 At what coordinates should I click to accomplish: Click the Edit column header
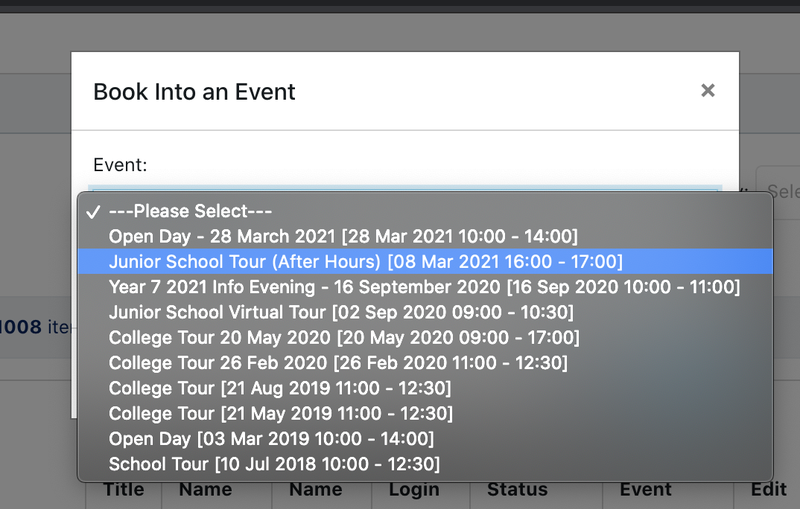pos(767,490)
